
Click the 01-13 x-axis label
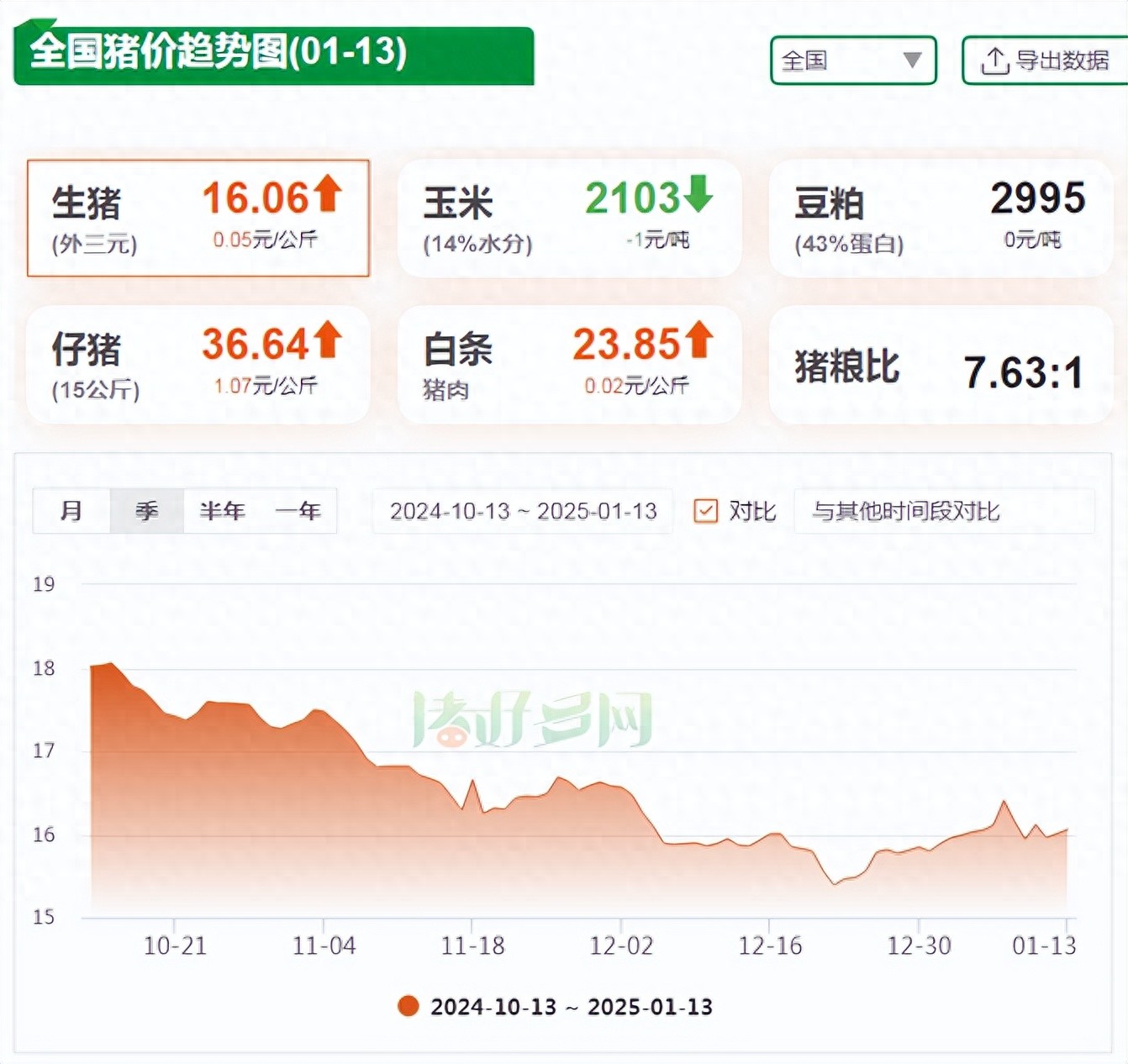tap(1044, 946)
